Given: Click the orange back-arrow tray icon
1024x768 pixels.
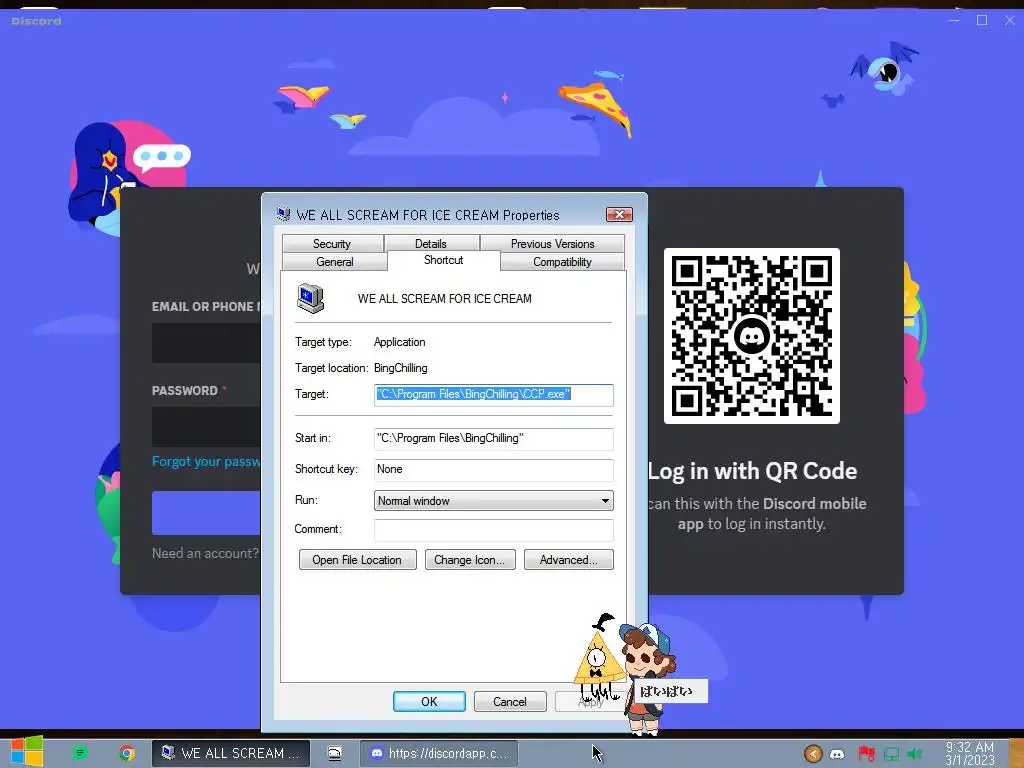Looking at the screenshot, I should [813, 754].
